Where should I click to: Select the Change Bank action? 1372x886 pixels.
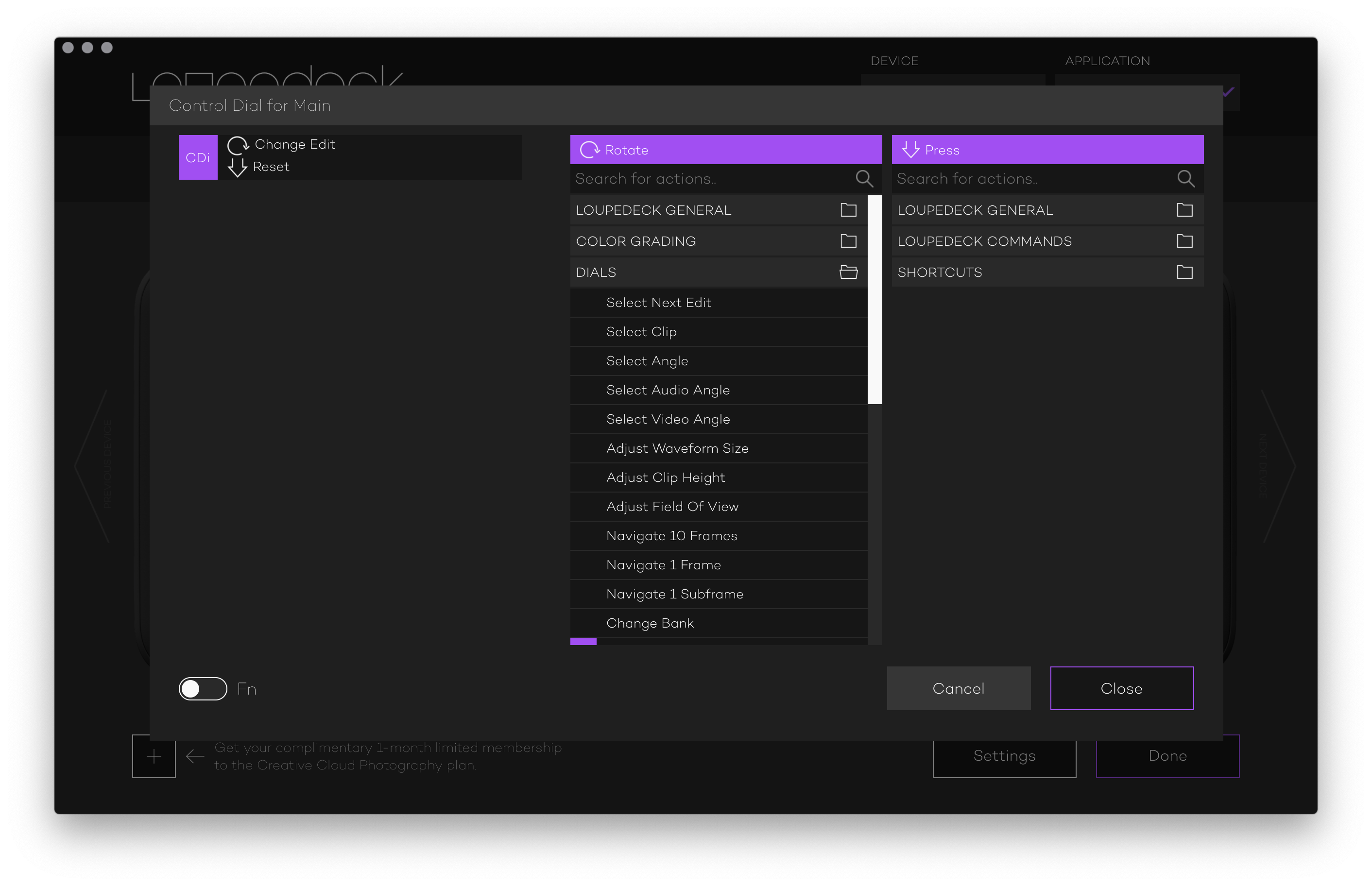[650, 623]
